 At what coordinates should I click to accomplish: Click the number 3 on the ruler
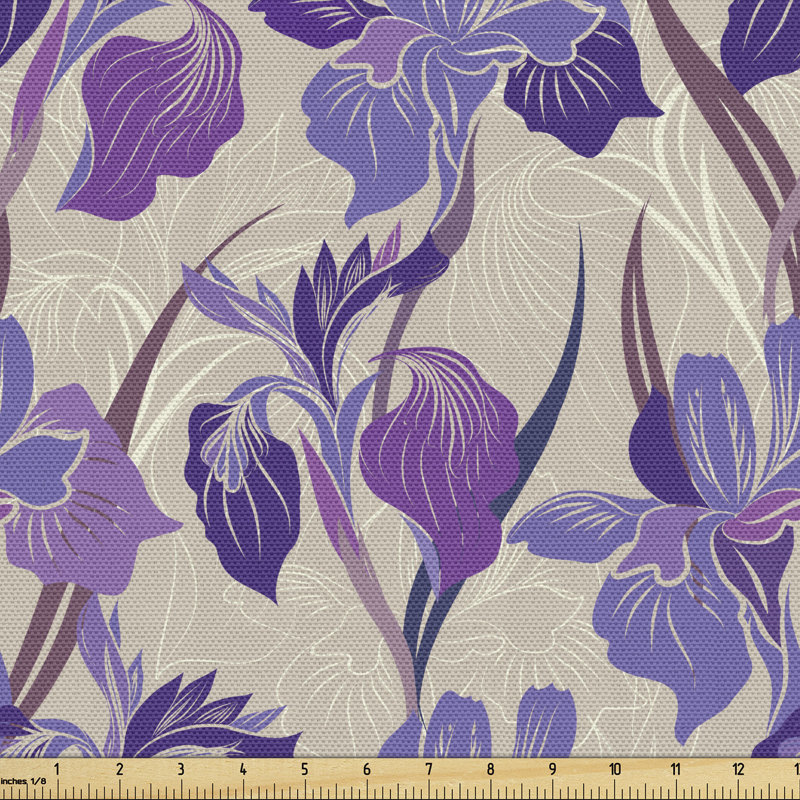pyautogui.click(x=181, y=769)
